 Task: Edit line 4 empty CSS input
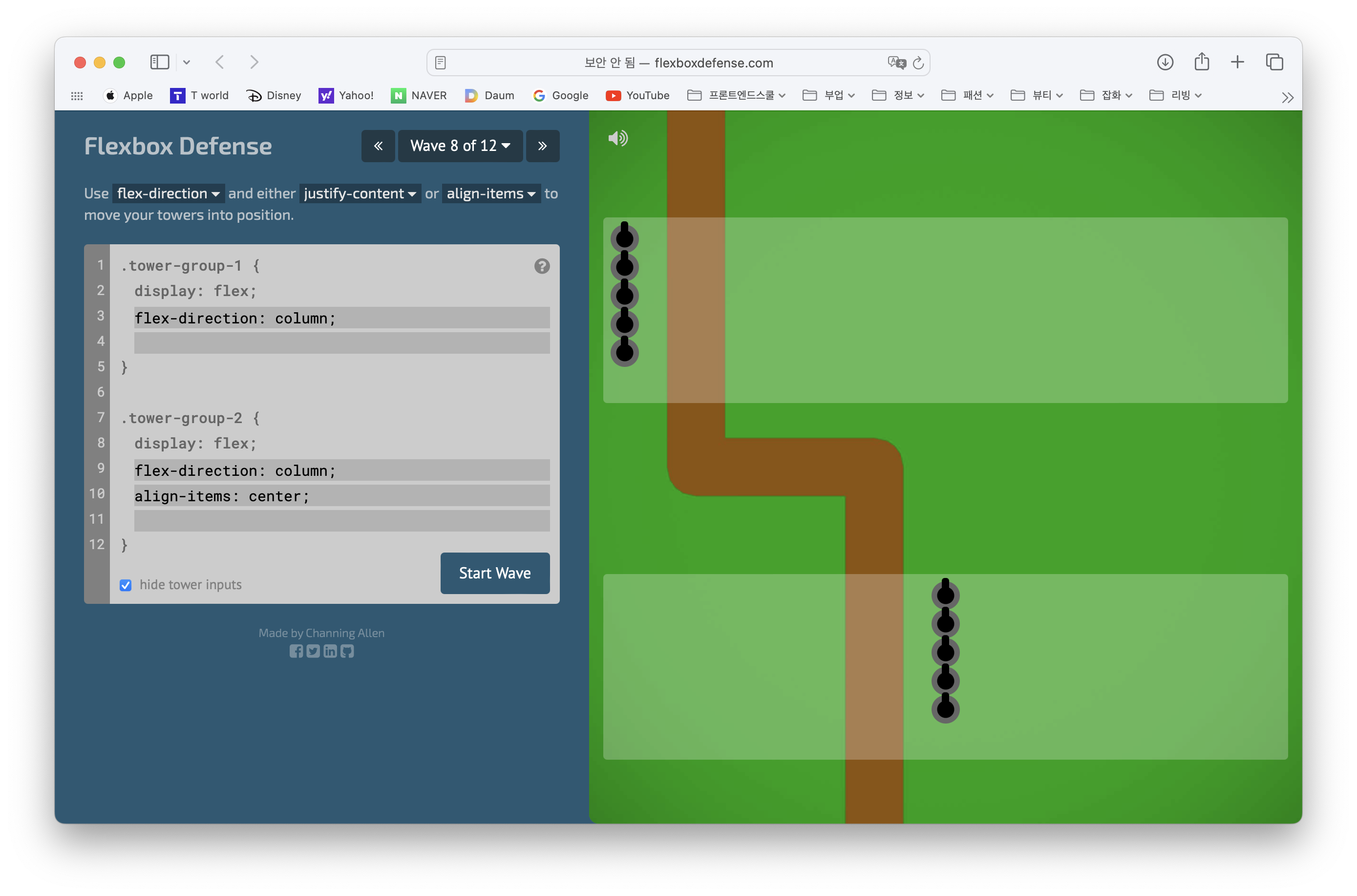(341, 343)
